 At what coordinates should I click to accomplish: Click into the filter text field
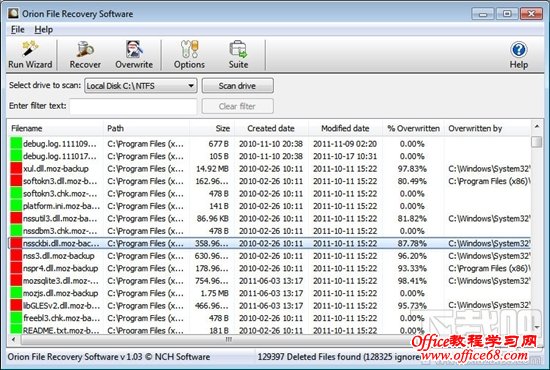133,106
